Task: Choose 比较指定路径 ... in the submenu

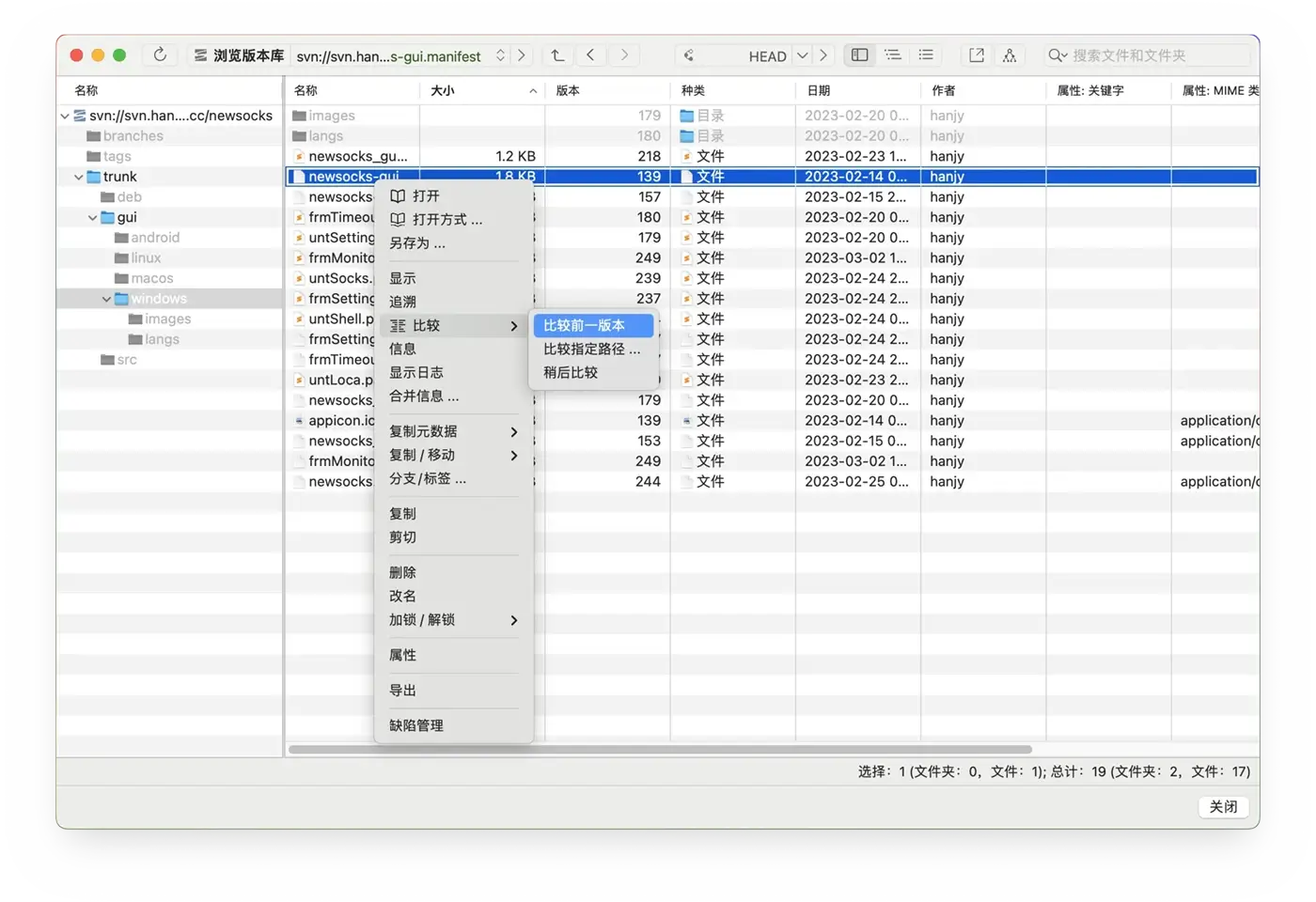Action: (593, 349)
